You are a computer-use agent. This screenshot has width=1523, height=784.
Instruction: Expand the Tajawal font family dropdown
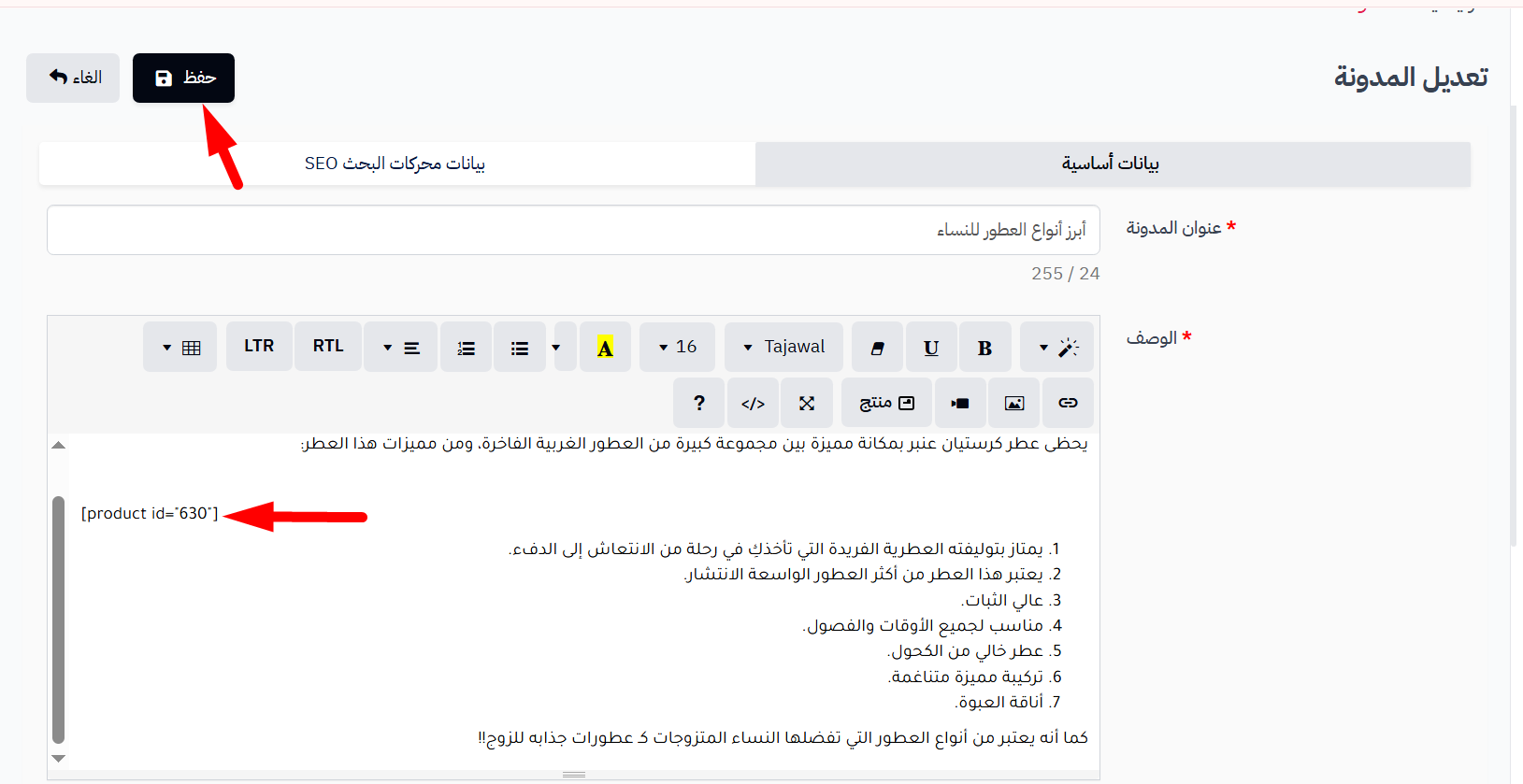(x=783, y=348)
